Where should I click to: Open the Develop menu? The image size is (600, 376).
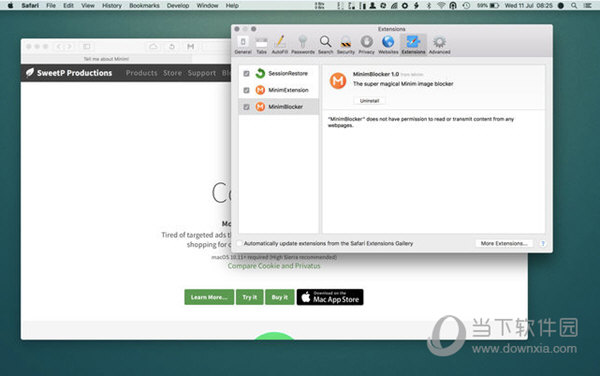click(x=178, y=5)
